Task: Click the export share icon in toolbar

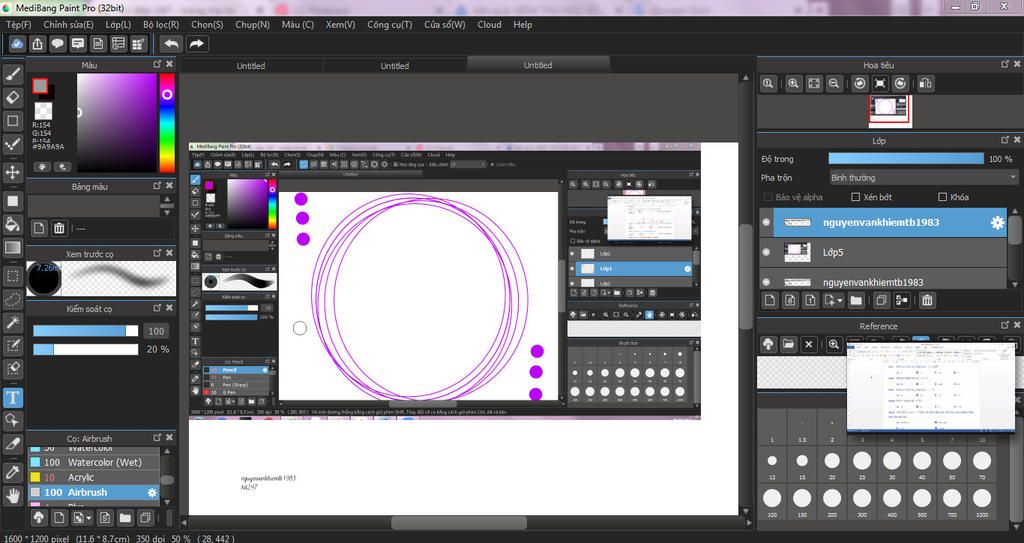Action: [37, 44]
